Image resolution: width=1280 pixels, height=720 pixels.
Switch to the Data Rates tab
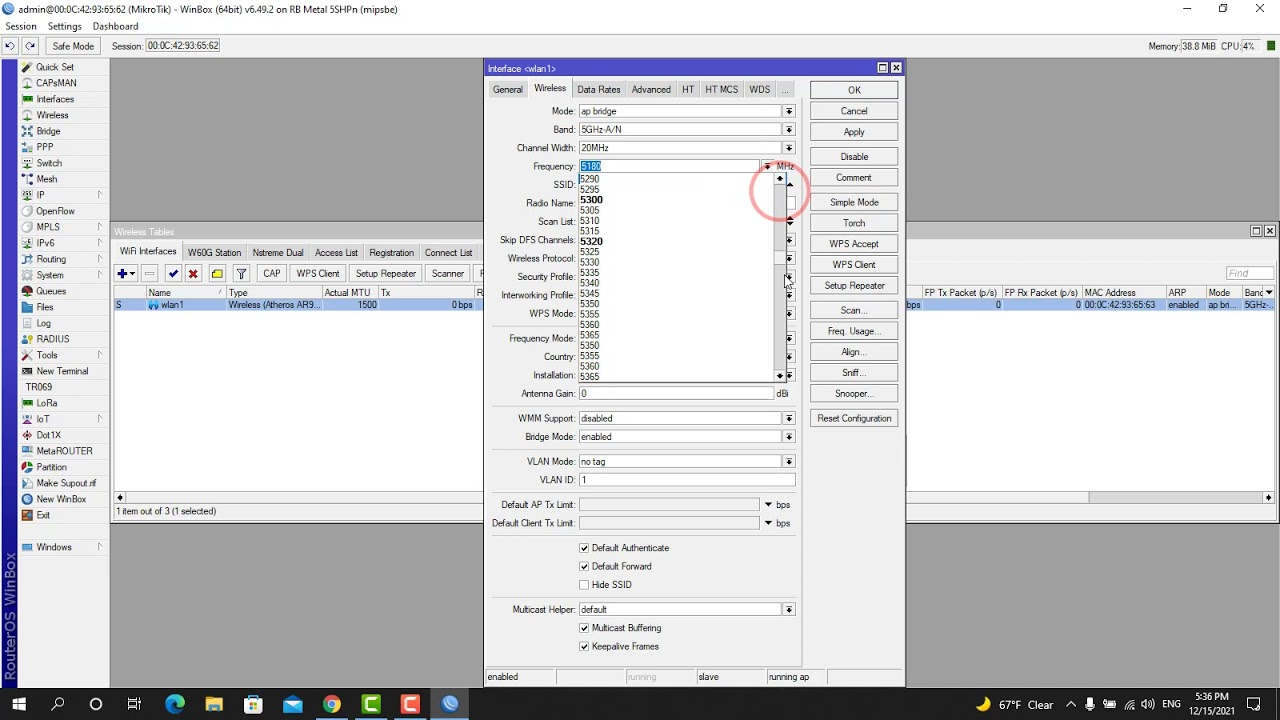click(599, 90)
